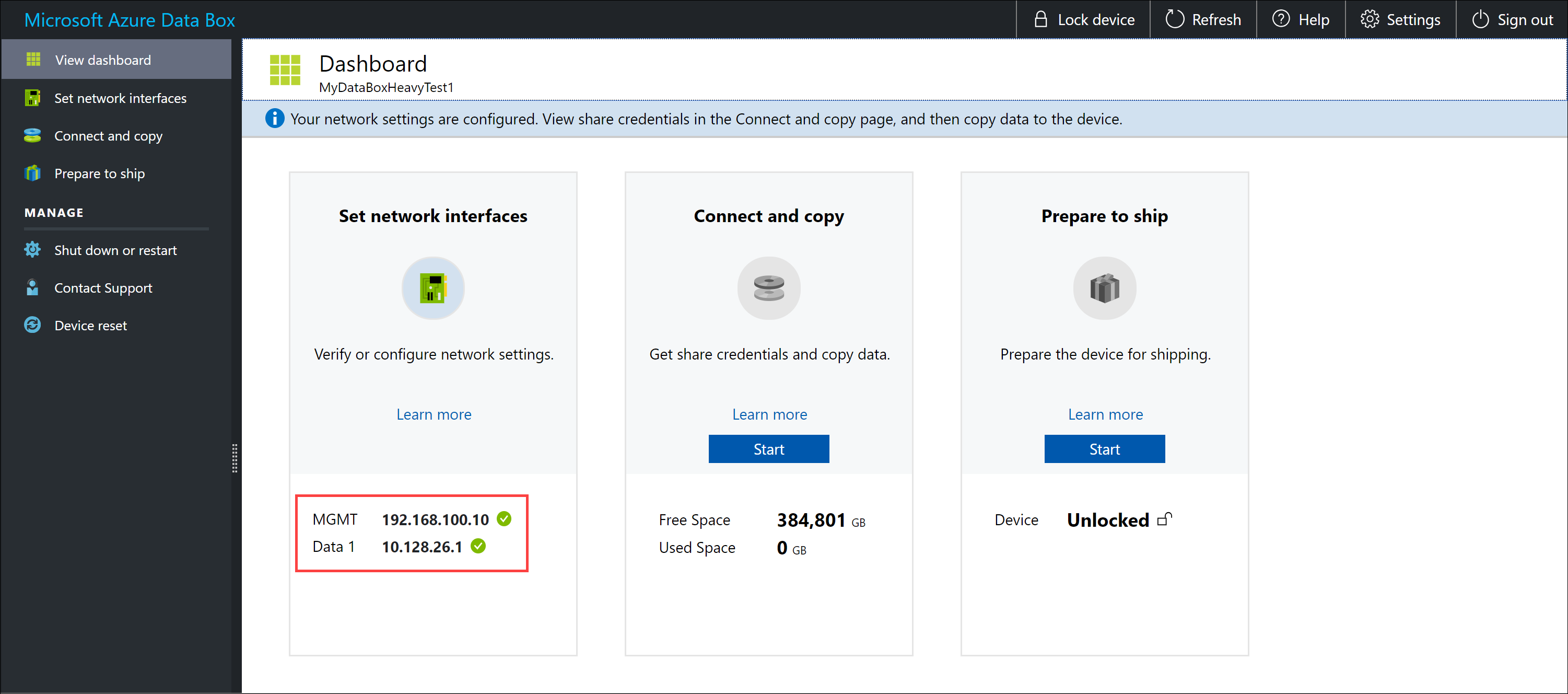Click the Shut down or restart icon
1568x694 pixels.
click(x=31, y=250)
